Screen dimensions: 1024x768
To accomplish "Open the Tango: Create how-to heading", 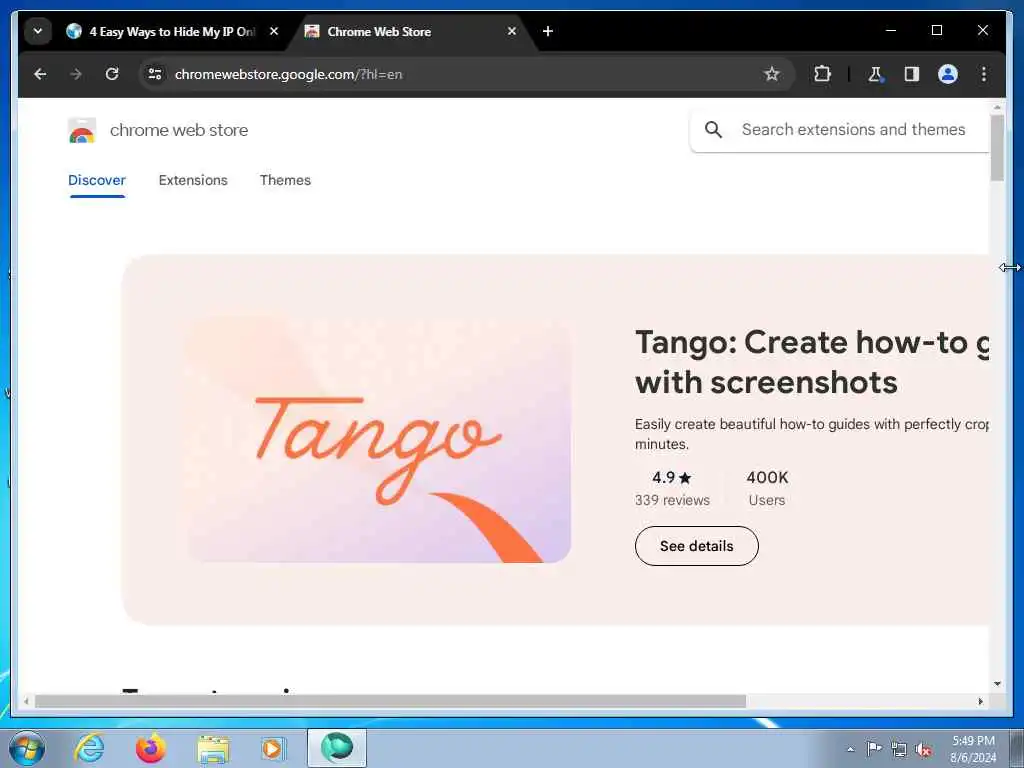I will (x=812, y=362).
